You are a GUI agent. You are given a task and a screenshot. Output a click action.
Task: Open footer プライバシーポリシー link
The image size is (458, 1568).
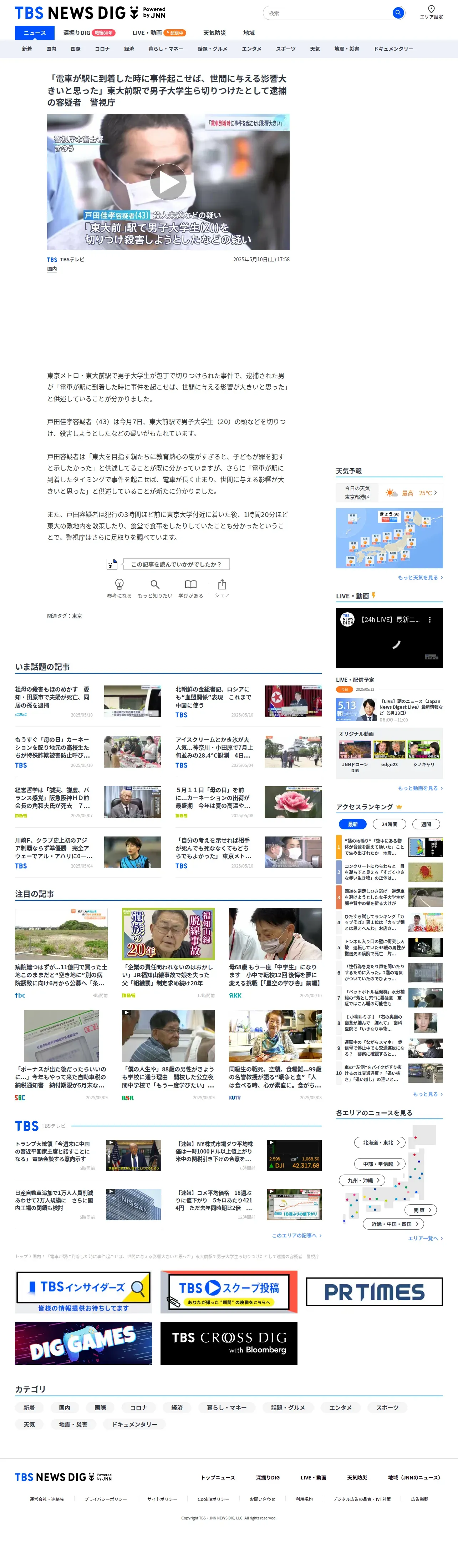106,1499
